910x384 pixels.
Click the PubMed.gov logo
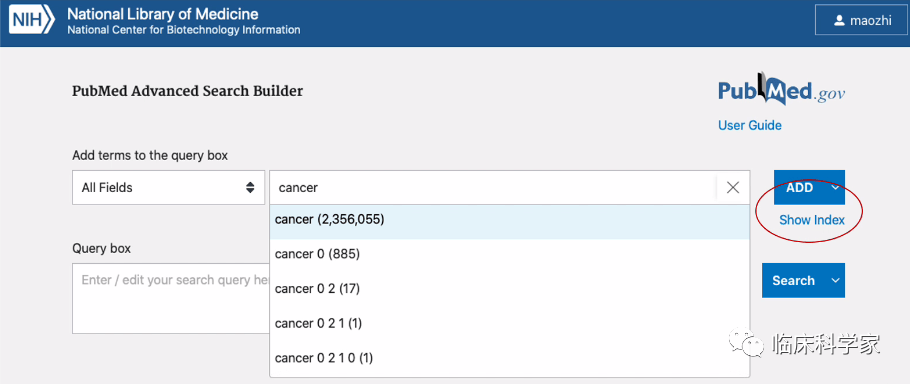781,90
